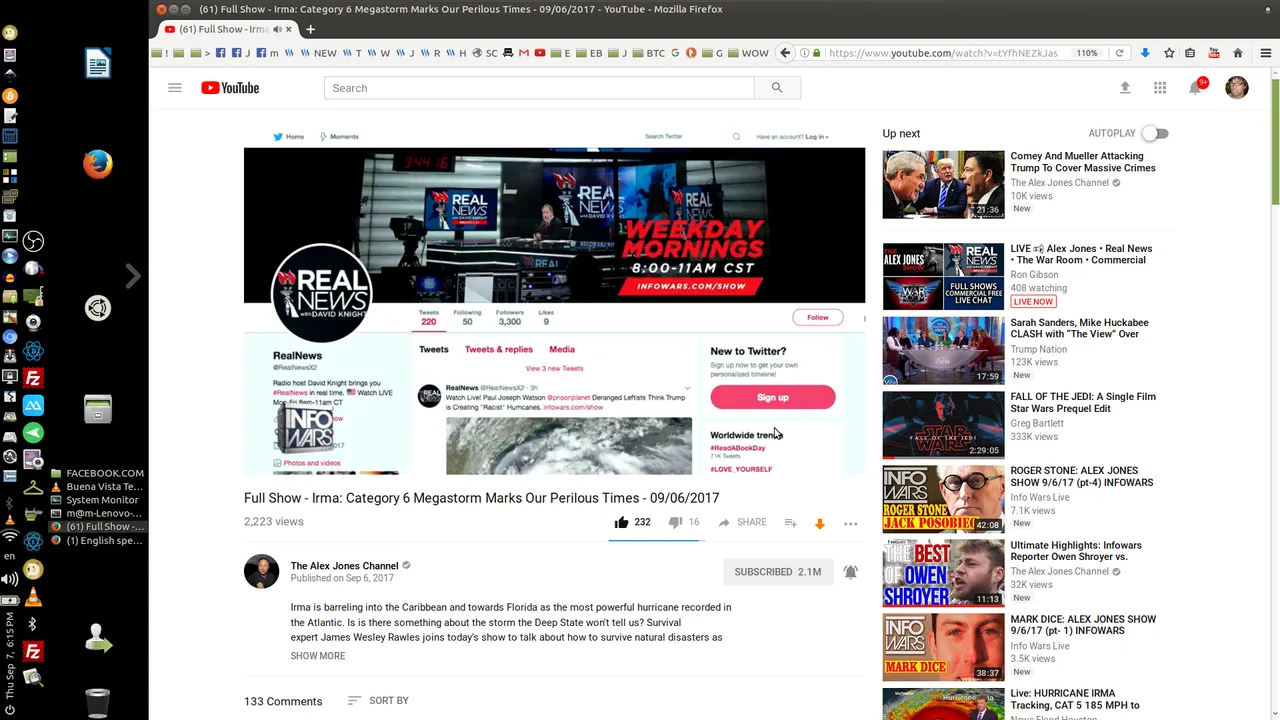Open the YouTube upload icon
Image resolution: width=1280 pixels, height=720 pixels.
1125,88
